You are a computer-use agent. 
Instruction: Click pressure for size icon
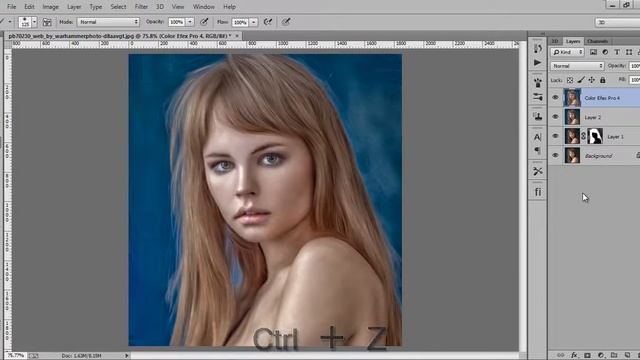(x=286, y=22)
